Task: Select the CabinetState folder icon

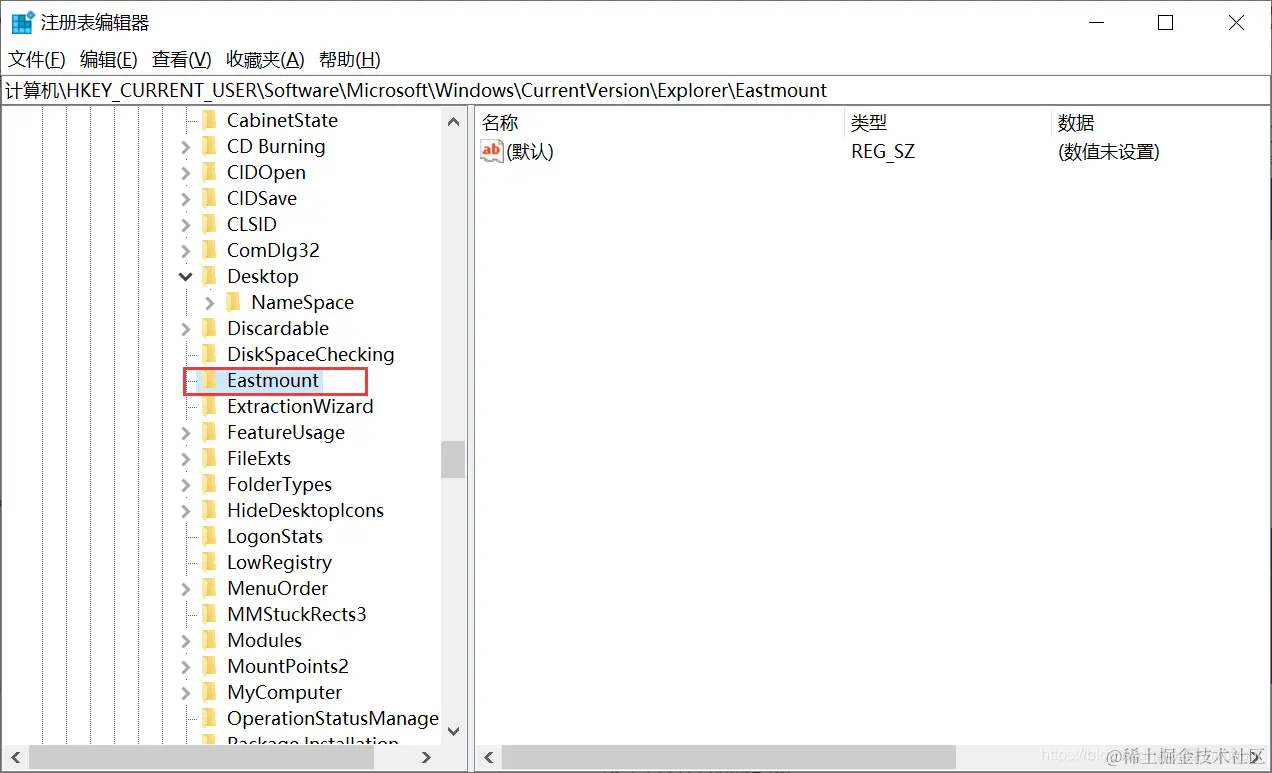Action: click(209, 120)
